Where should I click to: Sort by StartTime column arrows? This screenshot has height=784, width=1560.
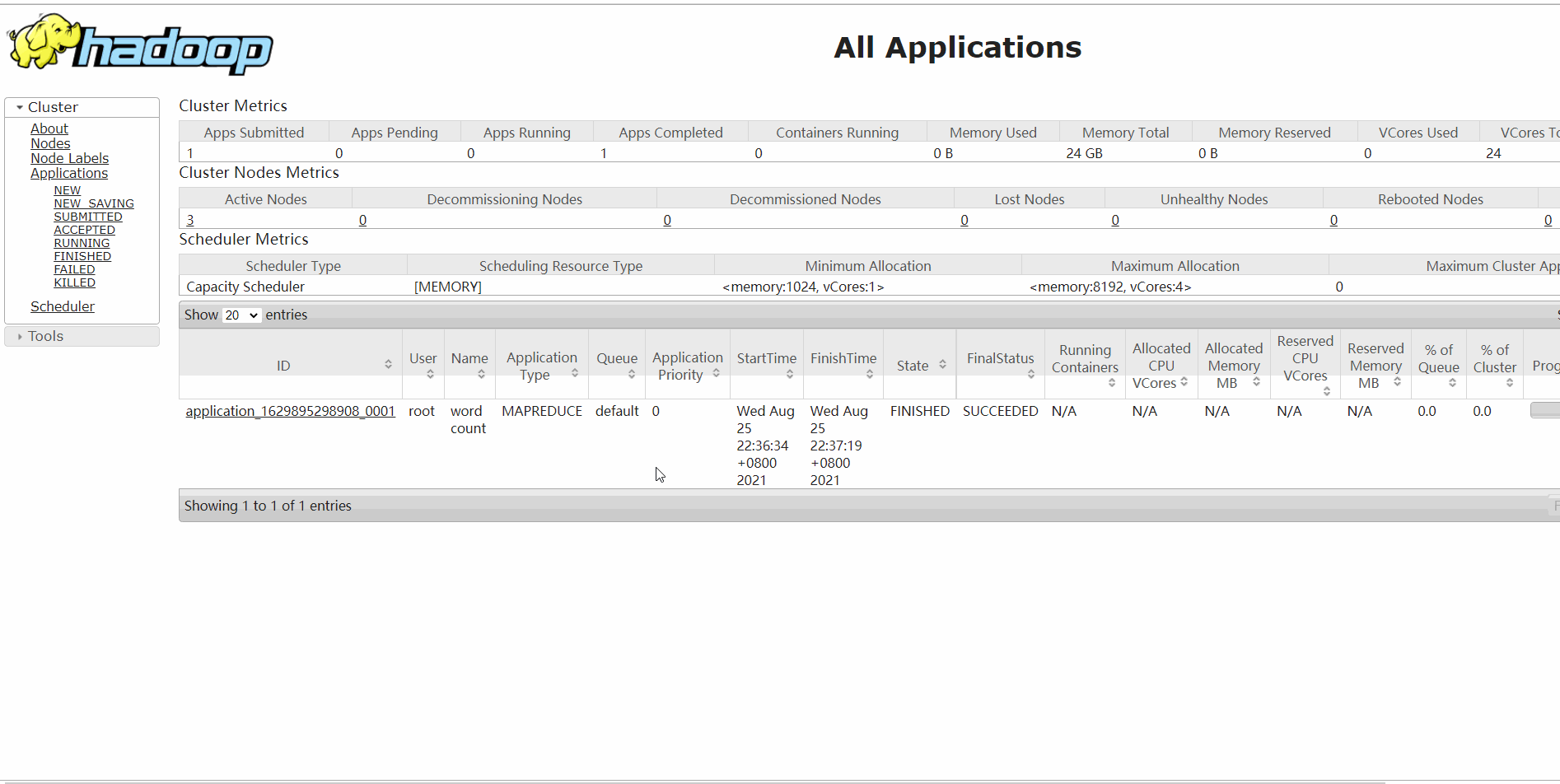(790, 374)
